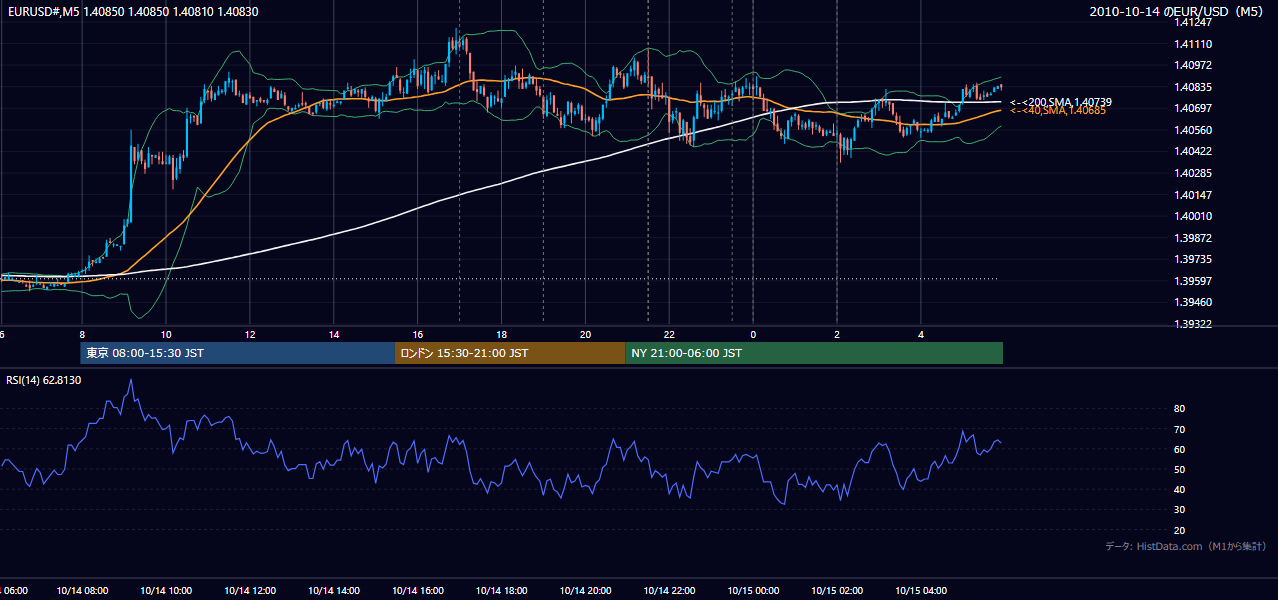
Task: Click the 10/14 20:00 bottom time label
Action: tap(585, 591)
